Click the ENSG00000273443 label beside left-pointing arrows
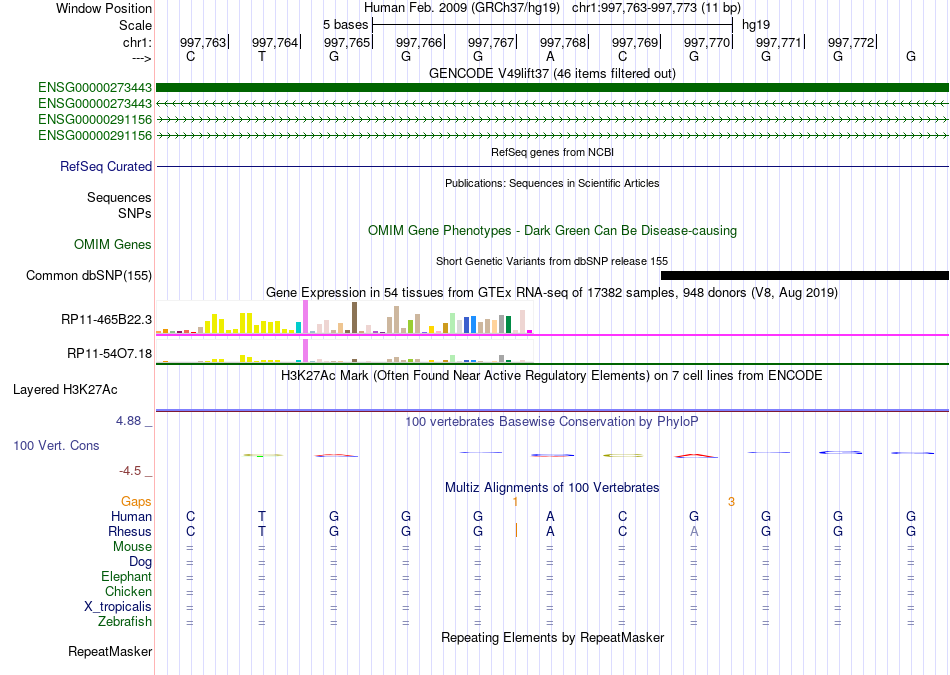 [95, 104]
